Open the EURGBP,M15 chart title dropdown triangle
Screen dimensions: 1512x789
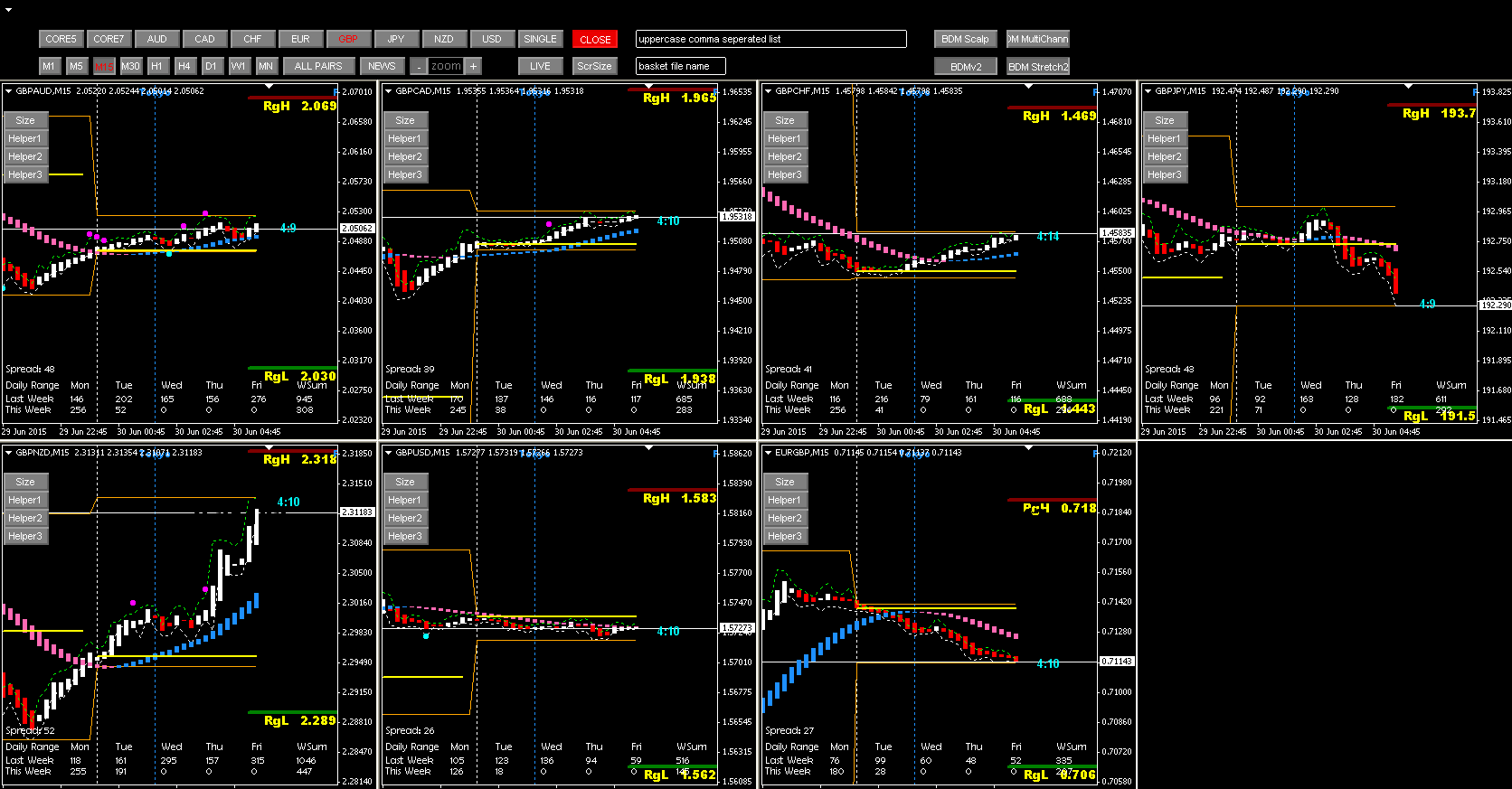[x=768, y=452]
